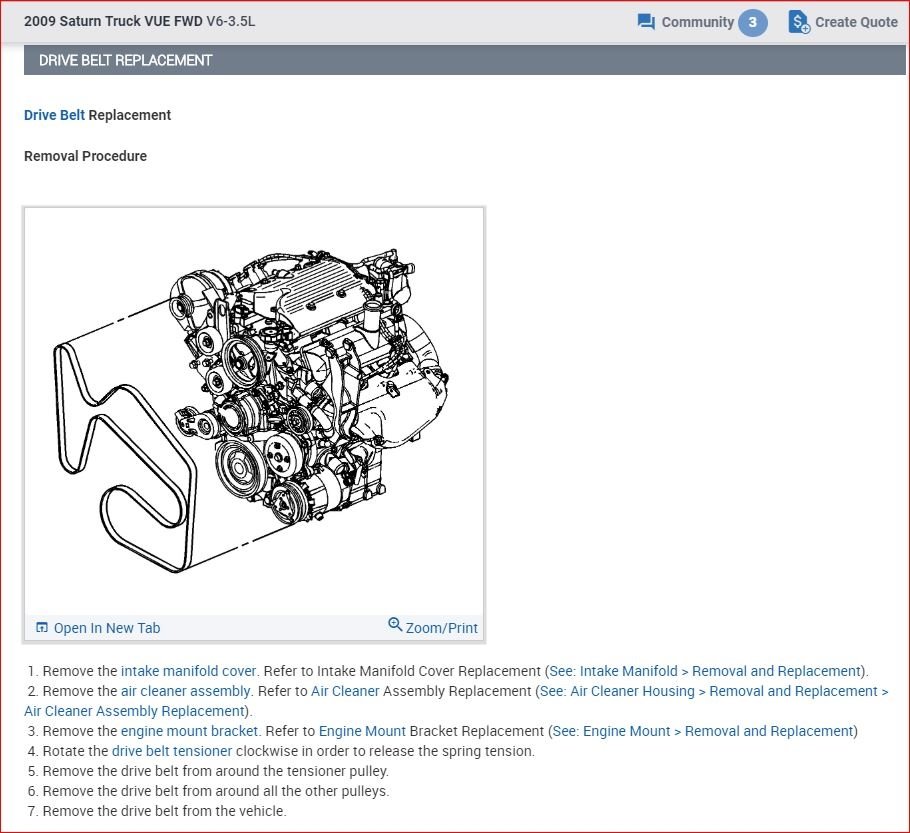Open the Community link
Image resolution: width=910 pixels, height=833 pixels.
[698, 22]
